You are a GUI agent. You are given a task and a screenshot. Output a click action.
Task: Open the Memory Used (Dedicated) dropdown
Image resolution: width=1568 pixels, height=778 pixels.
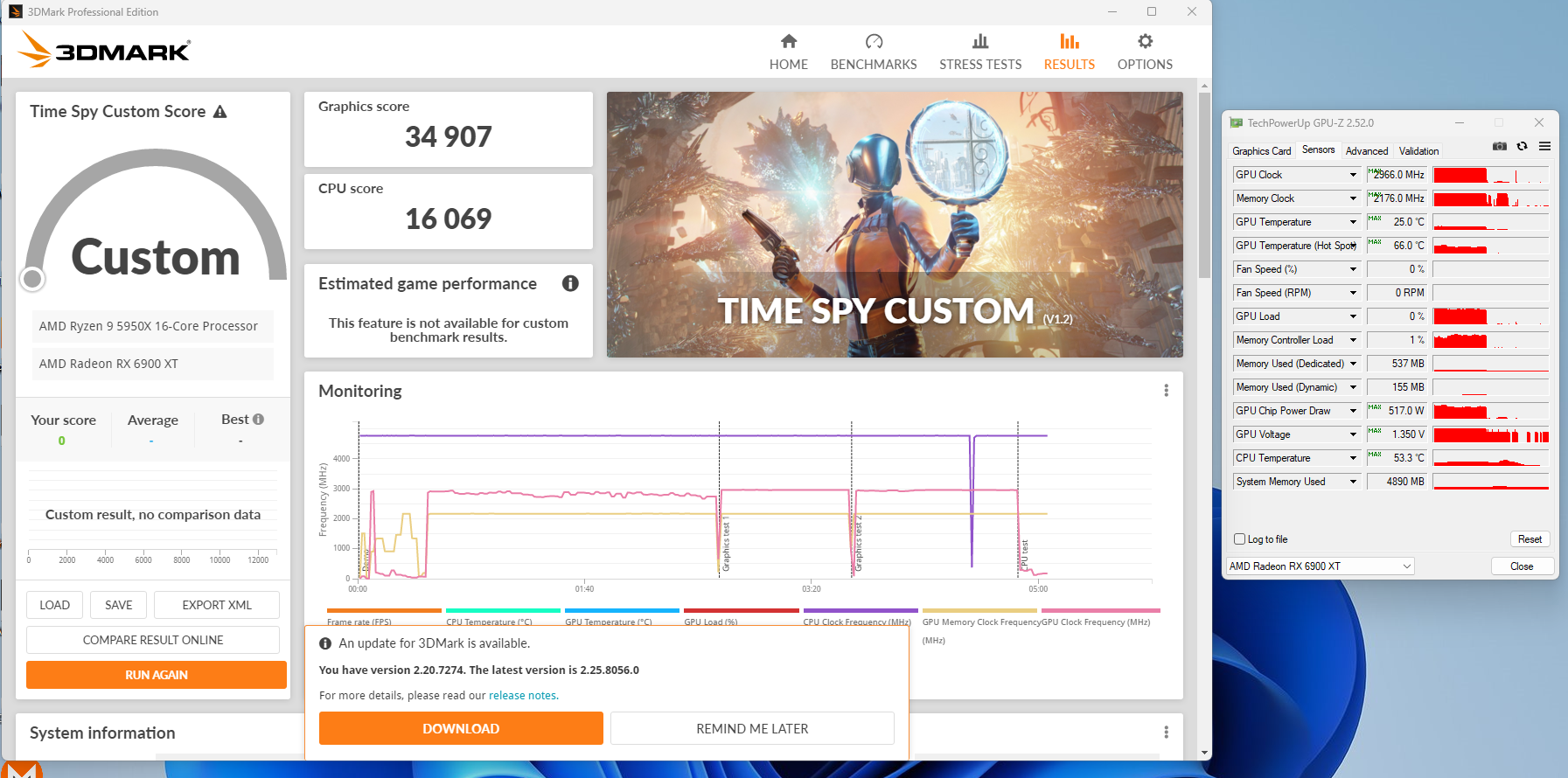pos(1353,364)
